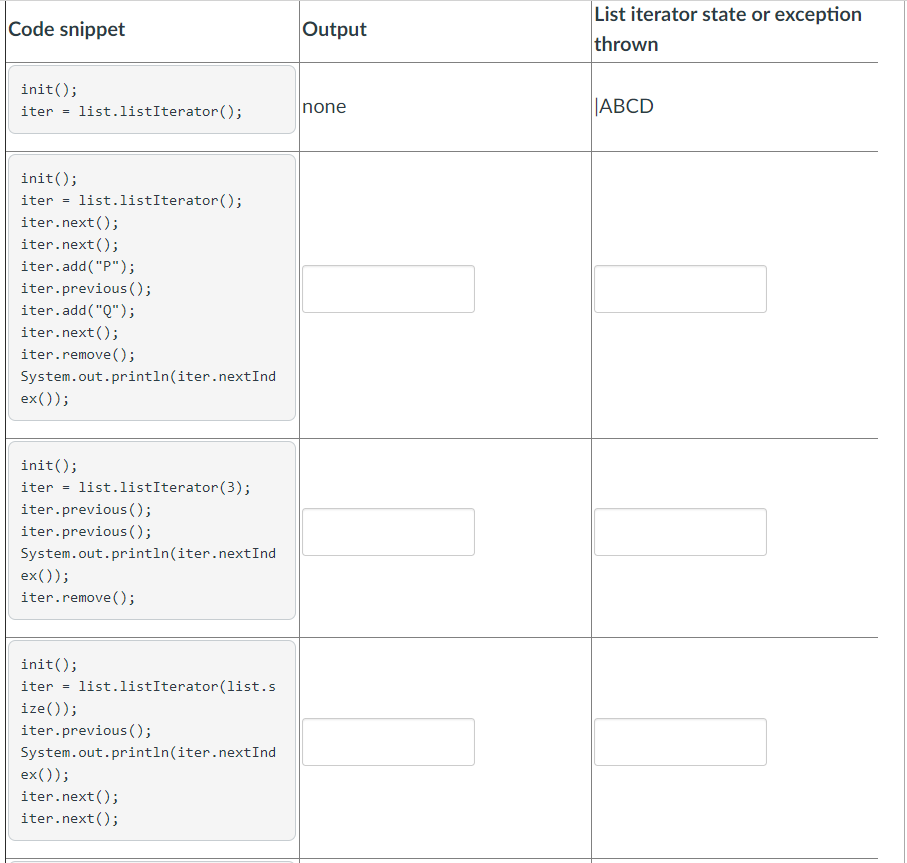Select the answer text none
Screen dimensions: 907x863
point(322,107)
